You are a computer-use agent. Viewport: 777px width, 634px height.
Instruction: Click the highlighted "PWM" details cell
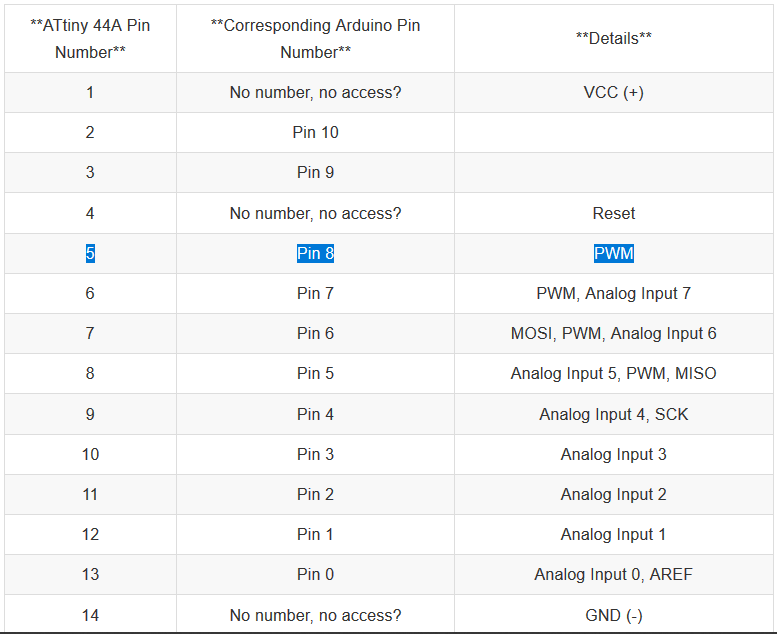point(613,254)
